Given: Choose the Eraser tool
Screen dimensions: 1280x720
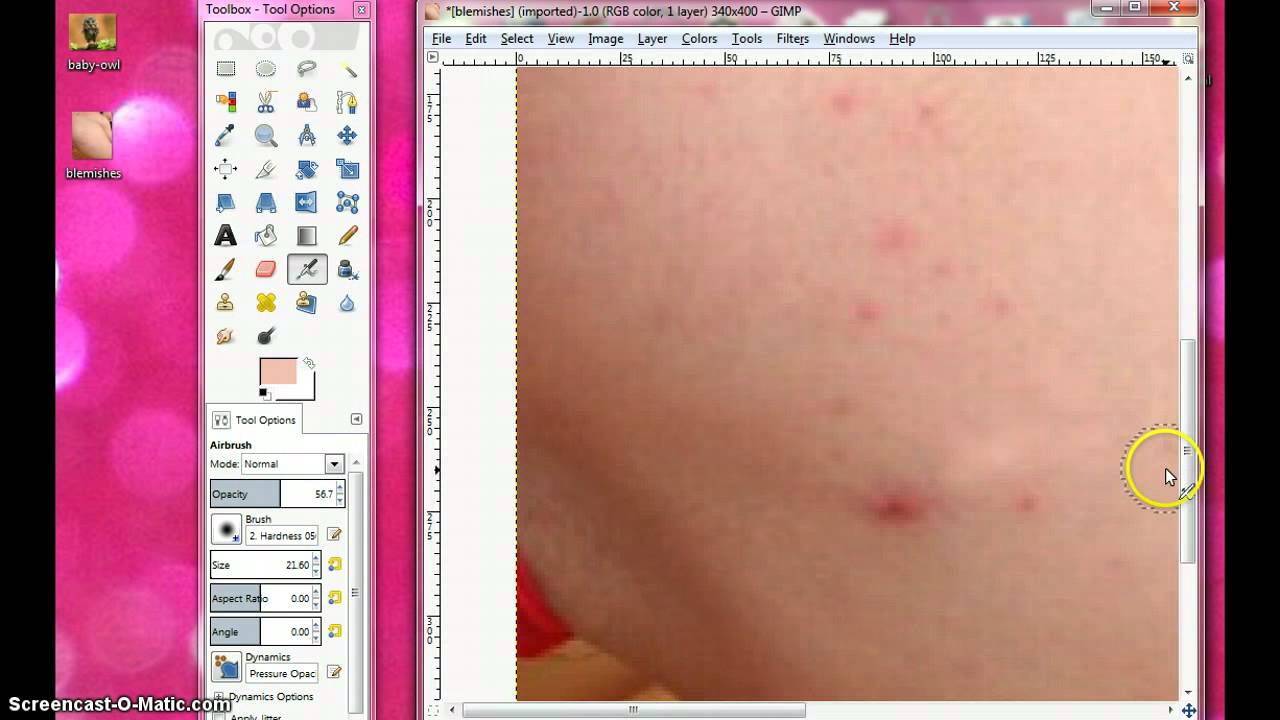Looking at the screenshot, I should [x=266, y=269].
